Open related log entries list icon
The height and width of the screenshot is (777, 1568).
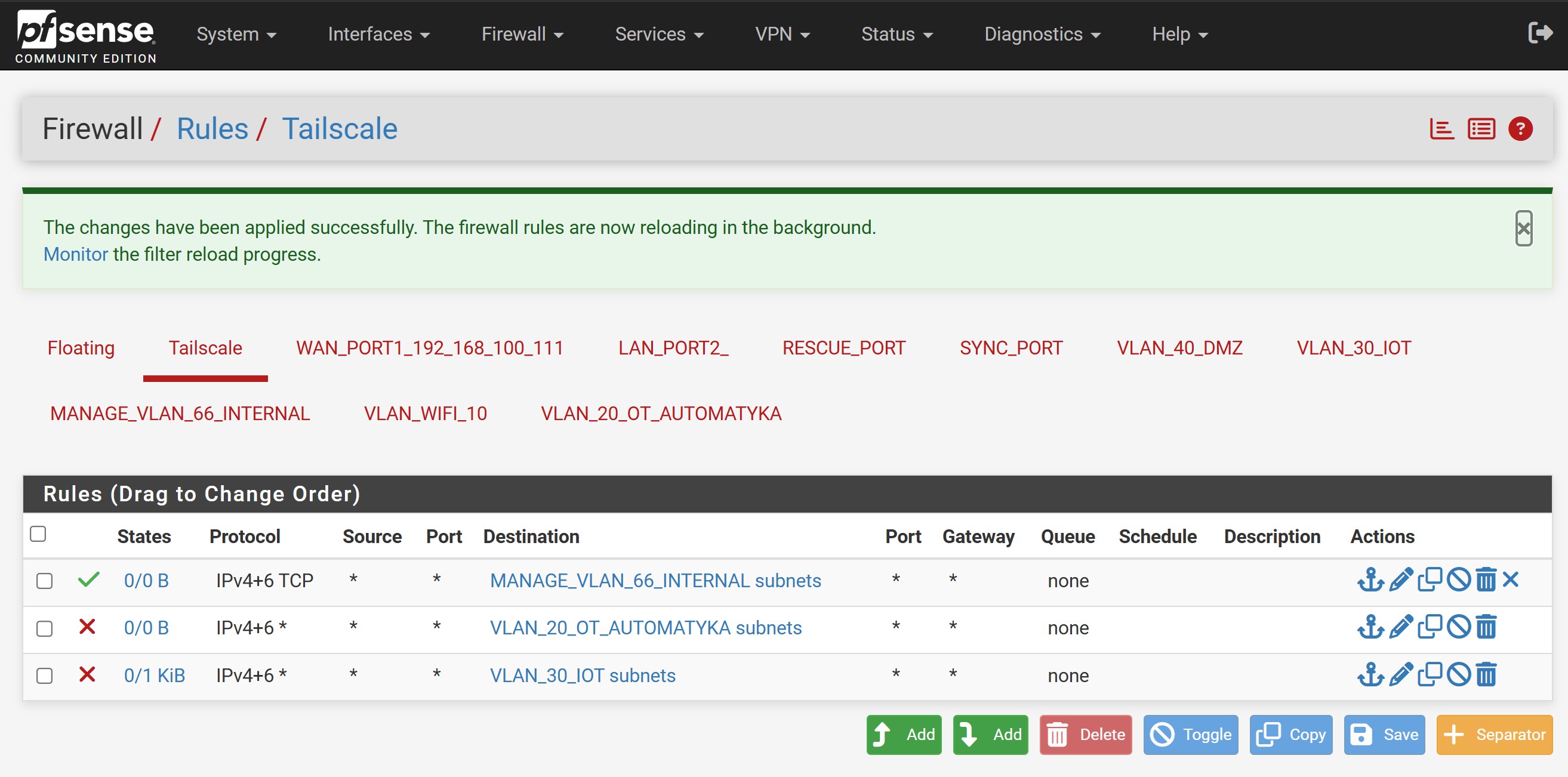point(1481,129)
